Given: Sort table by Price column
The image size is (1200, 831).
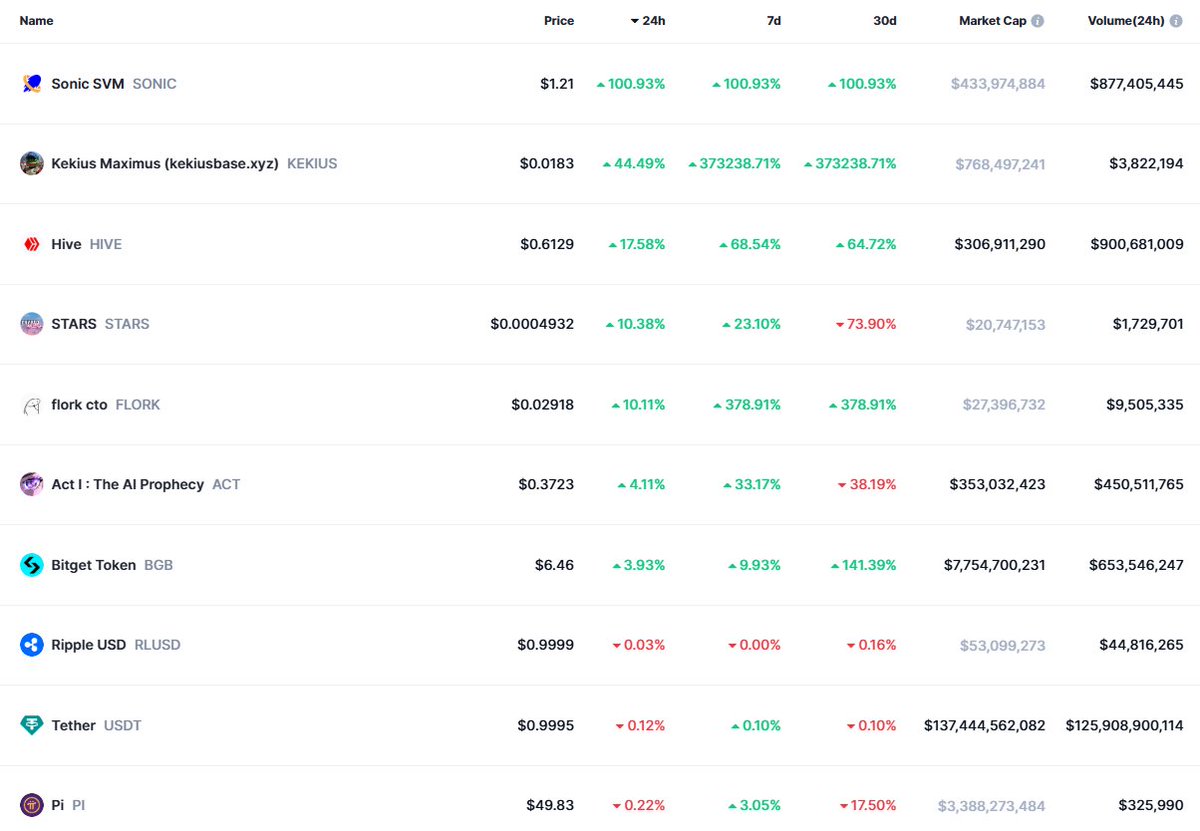Looking at the screenshot, I should 559,21.
